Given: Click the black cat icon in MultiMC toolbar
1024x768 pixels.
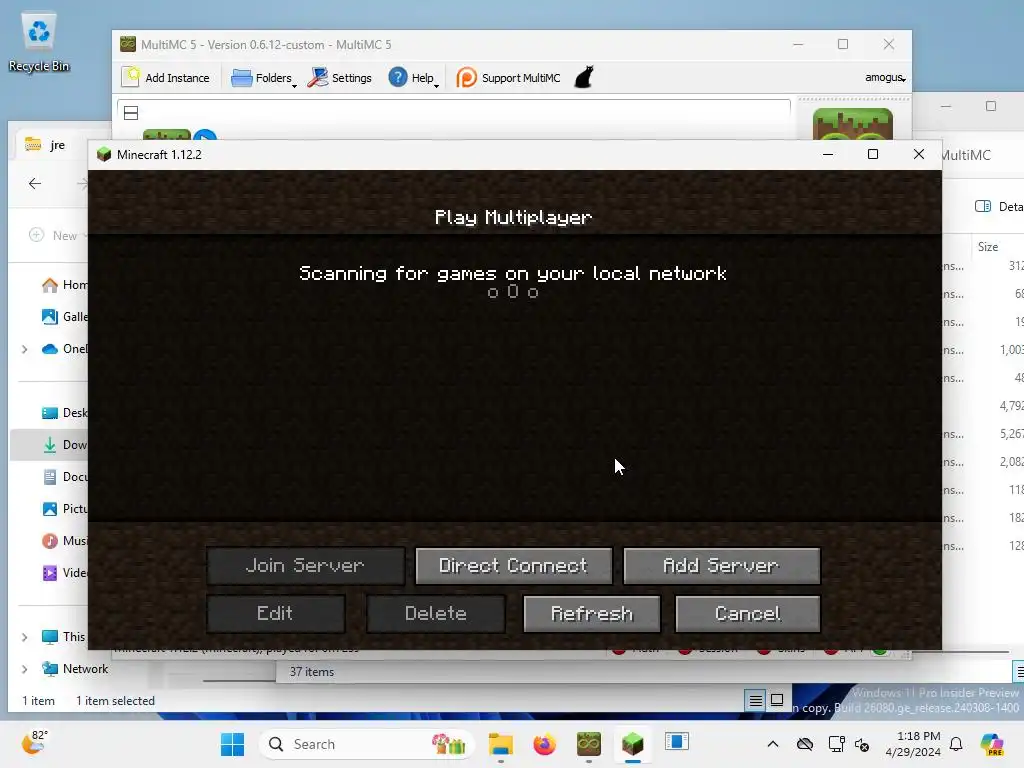Looking at the screenshot, I should coord(584,77).
